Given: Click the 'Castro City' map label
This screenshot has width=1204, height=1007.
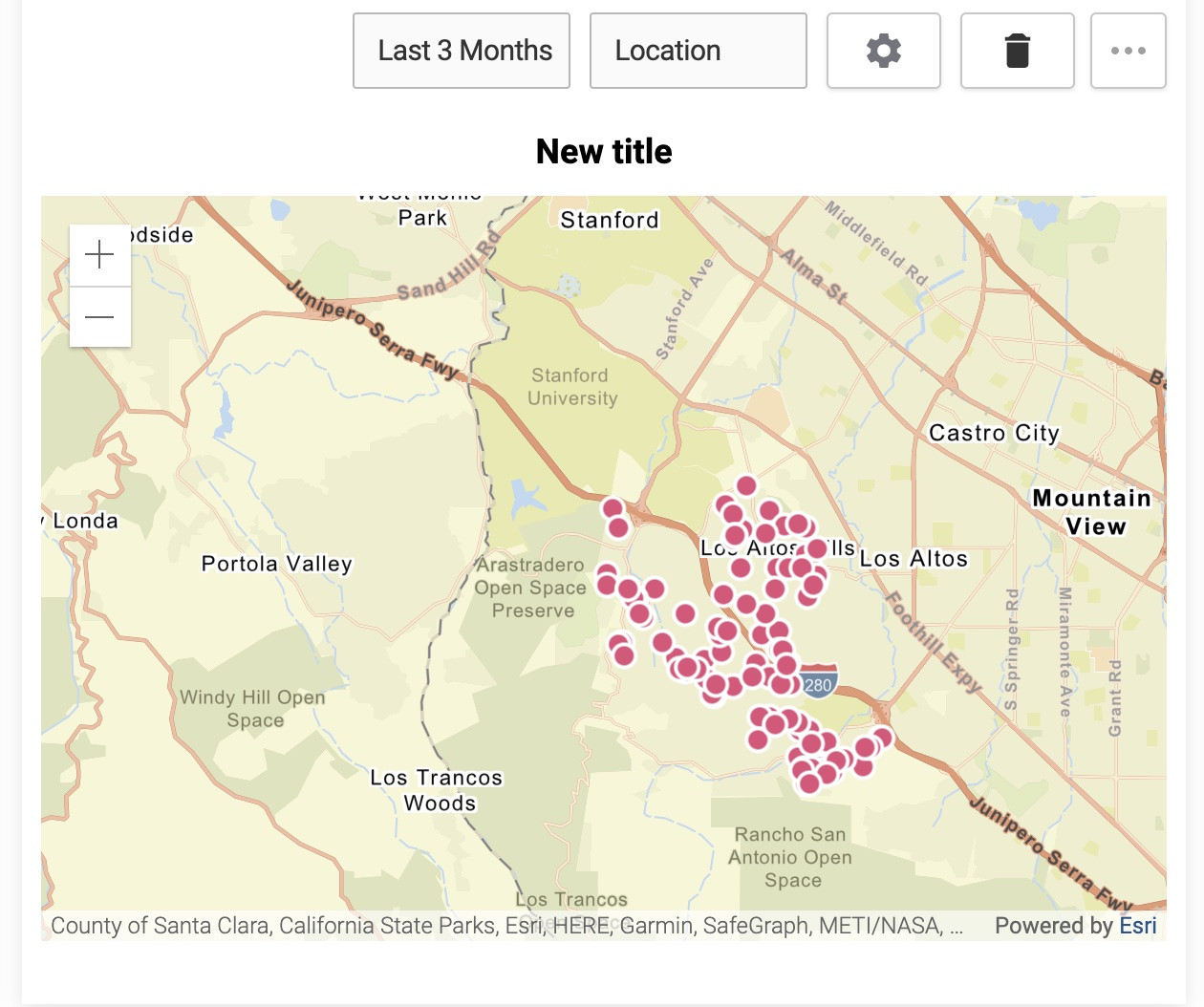Looking at the screenshot, I should click(995, 433).
